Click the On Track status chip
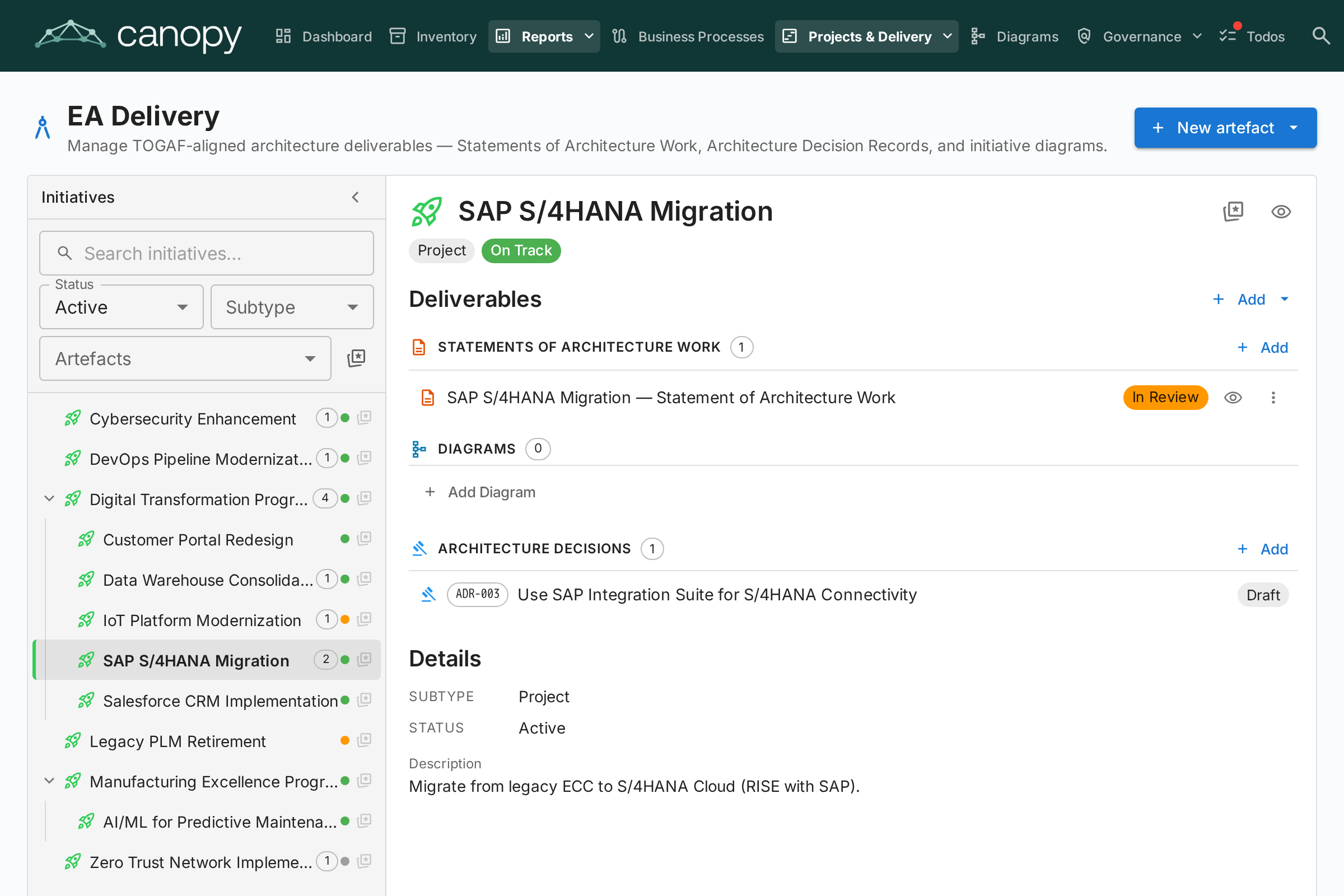Screen dimensions: 1344x896 coord(521,251)
